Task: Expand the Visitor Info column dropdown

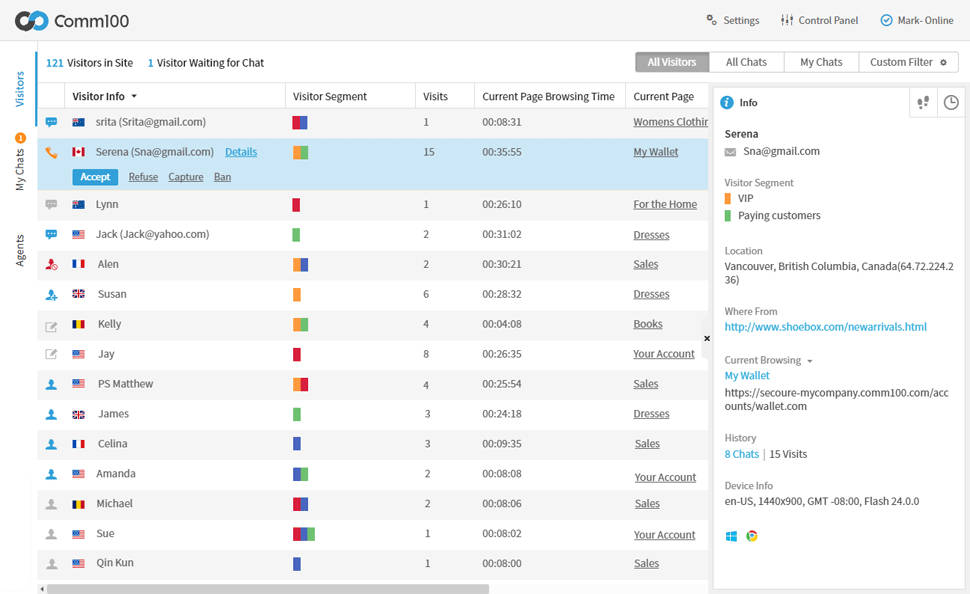Action: click(134, 97)
